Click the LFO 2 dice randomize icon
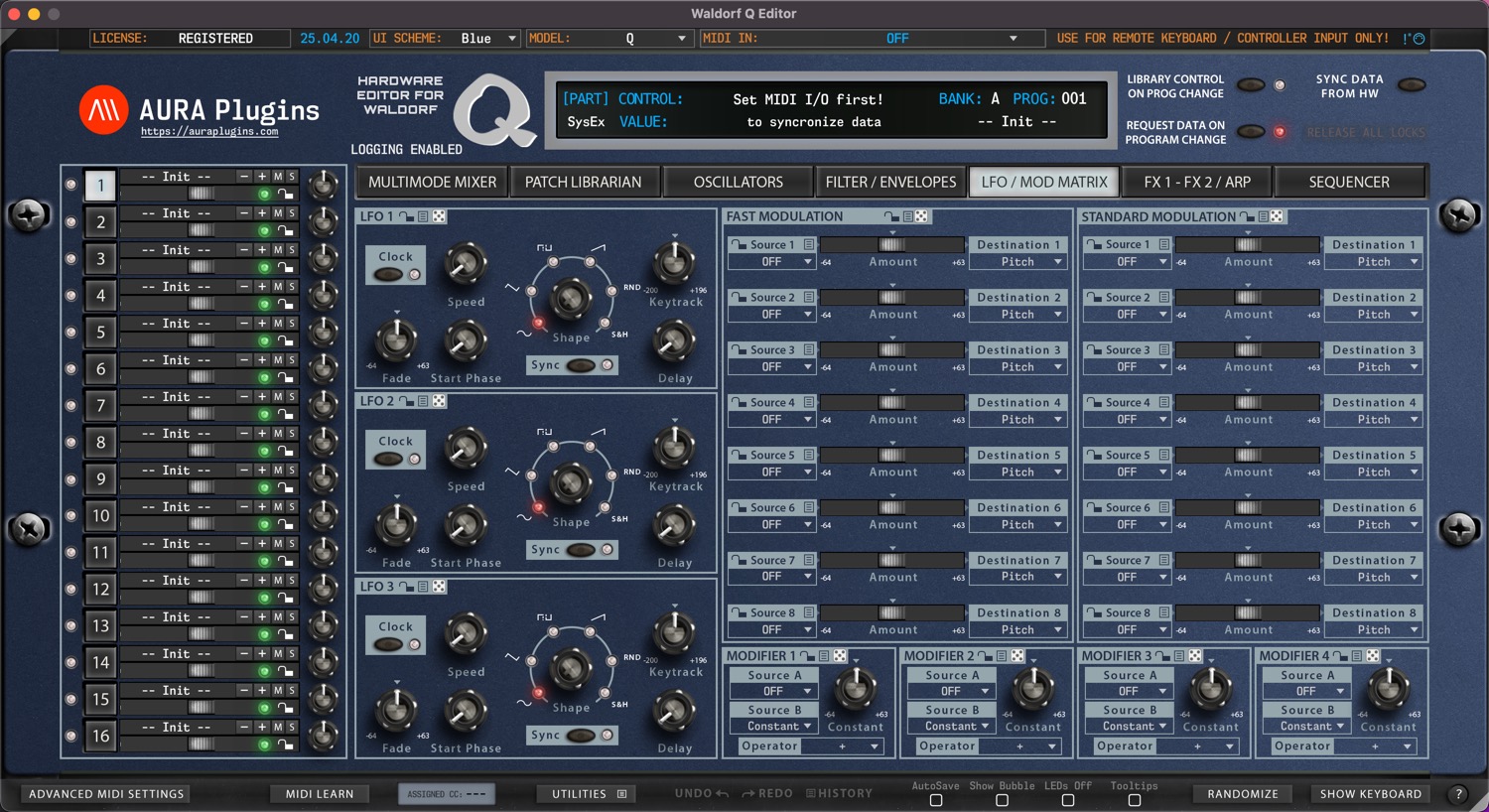The width and height of the screenshot is (1489, 812). (x=439, y=401)
